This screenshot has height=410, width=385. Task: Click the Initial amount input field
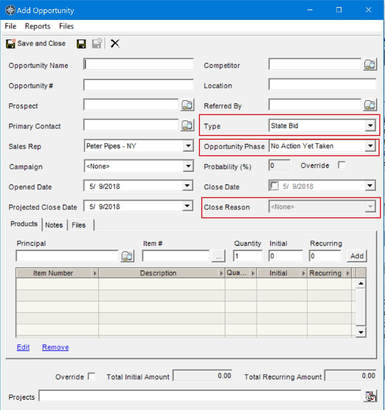coord(286,256)
